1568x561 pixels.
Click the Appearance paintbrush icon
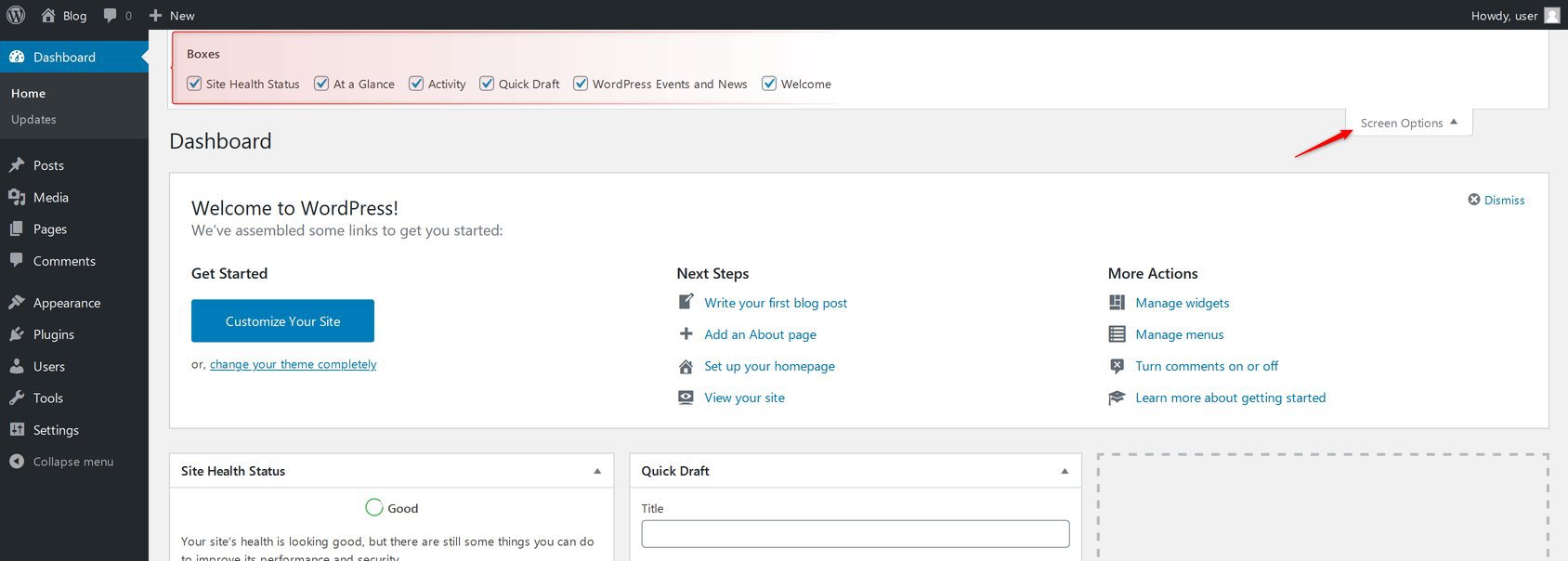(x=17, y=303)
